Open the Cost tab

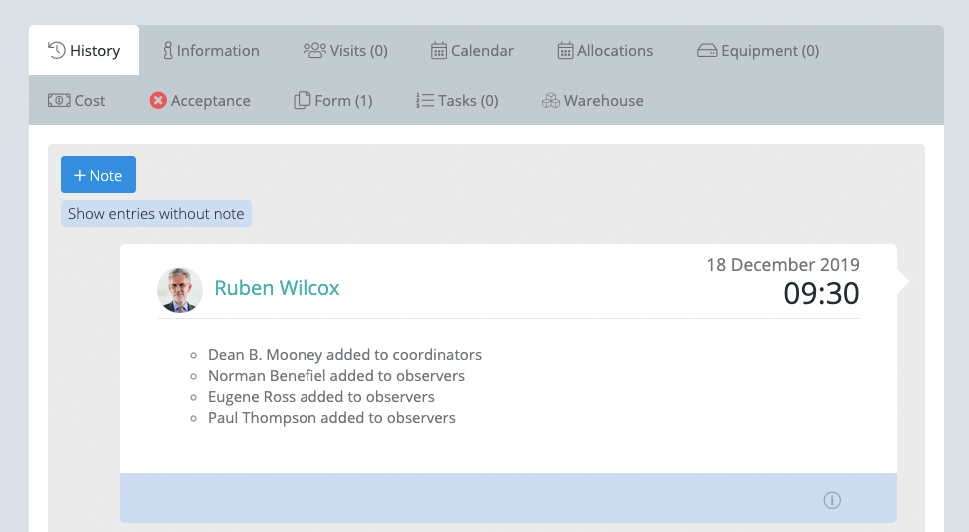77,101
